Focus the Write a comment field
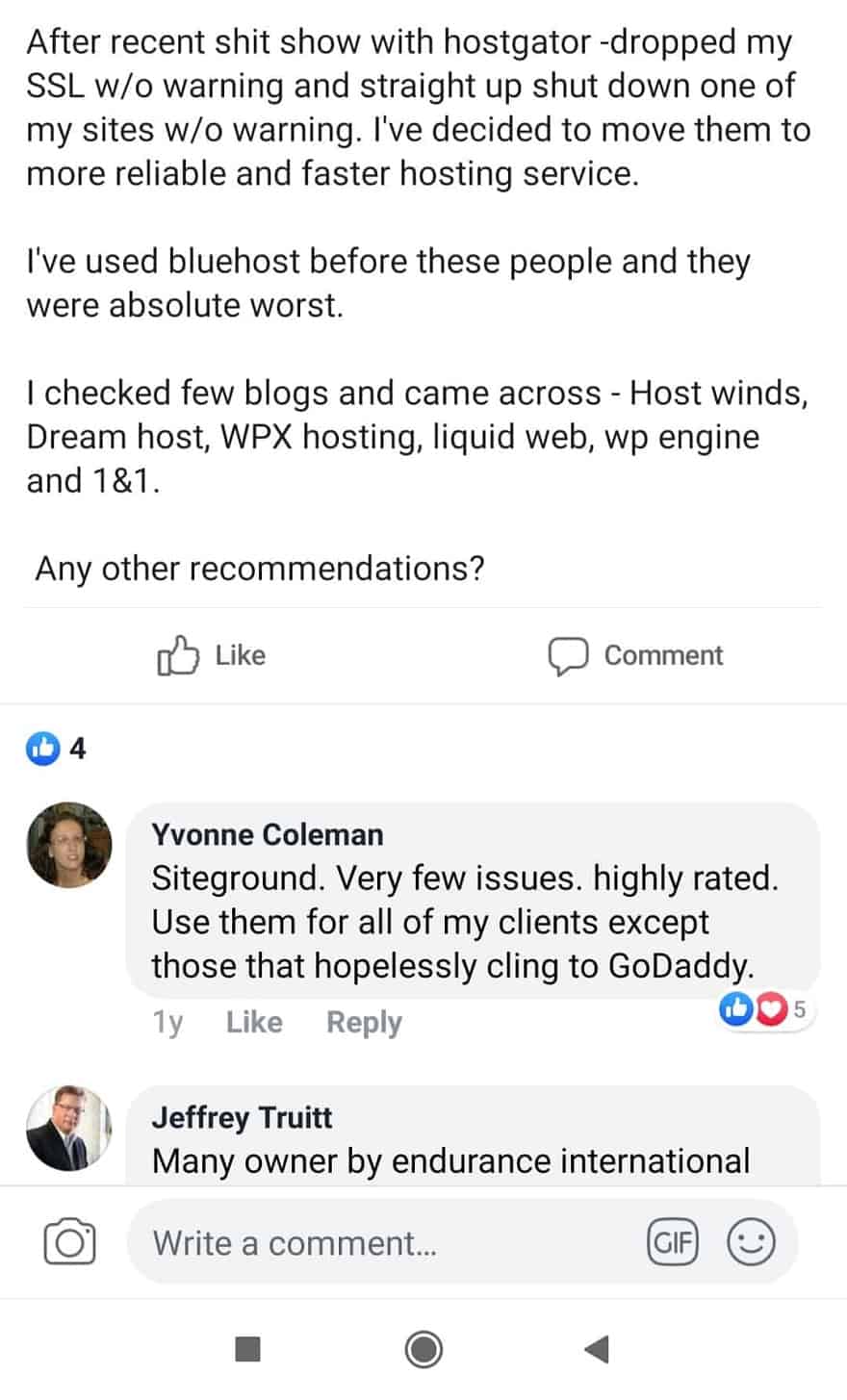This screenshot has width=847, height=1400. click(x=385, y=1242)
